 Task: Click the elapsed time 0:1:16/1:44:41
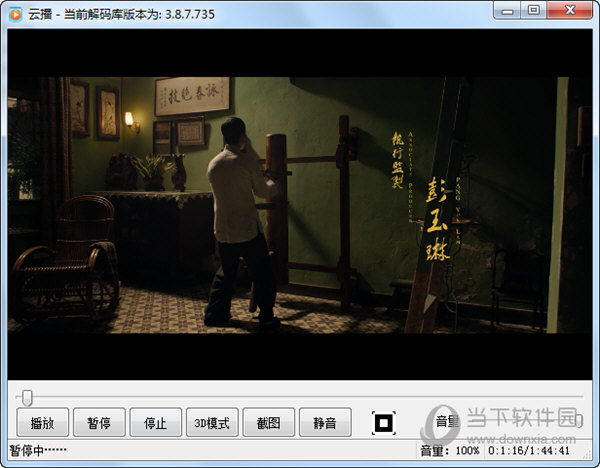(529, 450)
